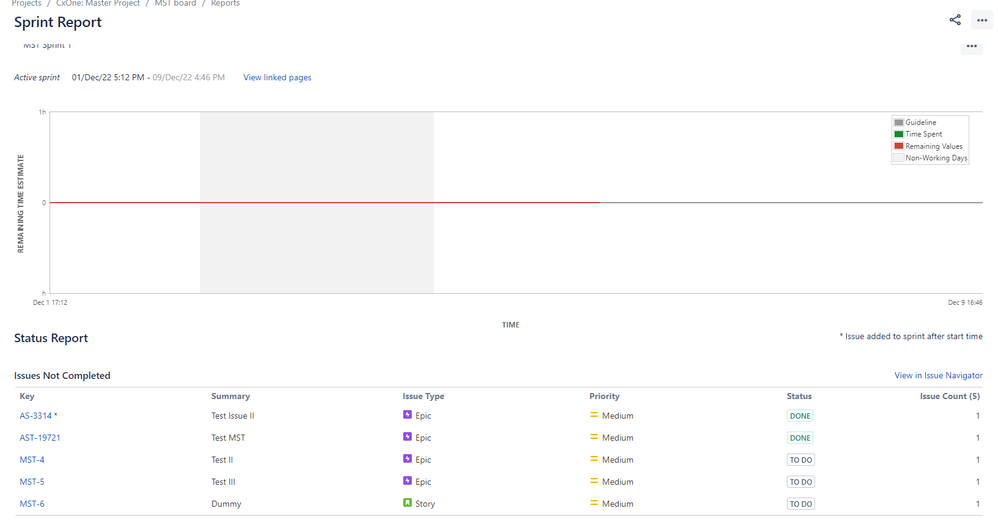The width and height of the screenshot is (998, 524).
Task: Go to MST board breadcrumb
Action: (175, 3)
